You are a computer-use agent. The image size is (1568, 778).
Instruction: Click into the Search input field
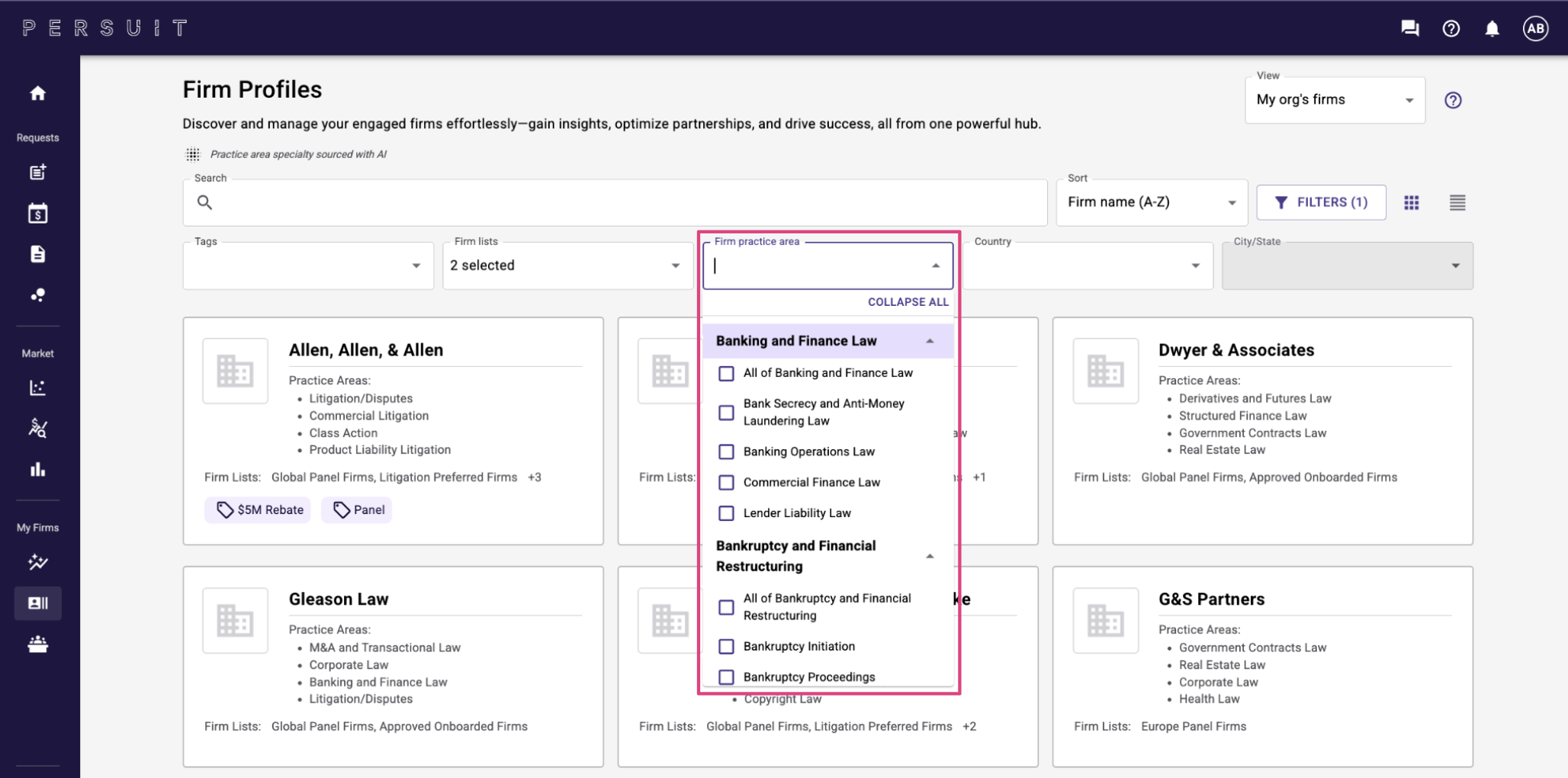coord(615,202)
